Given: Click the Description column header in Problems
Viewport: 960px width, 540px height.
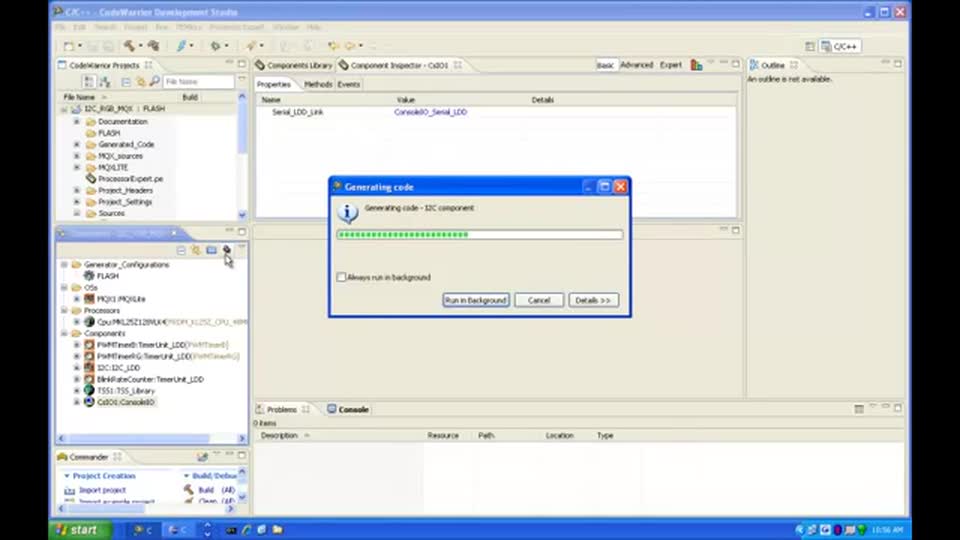Looking at the screenshot, I should pyautogui.click(x=279, y=435).
